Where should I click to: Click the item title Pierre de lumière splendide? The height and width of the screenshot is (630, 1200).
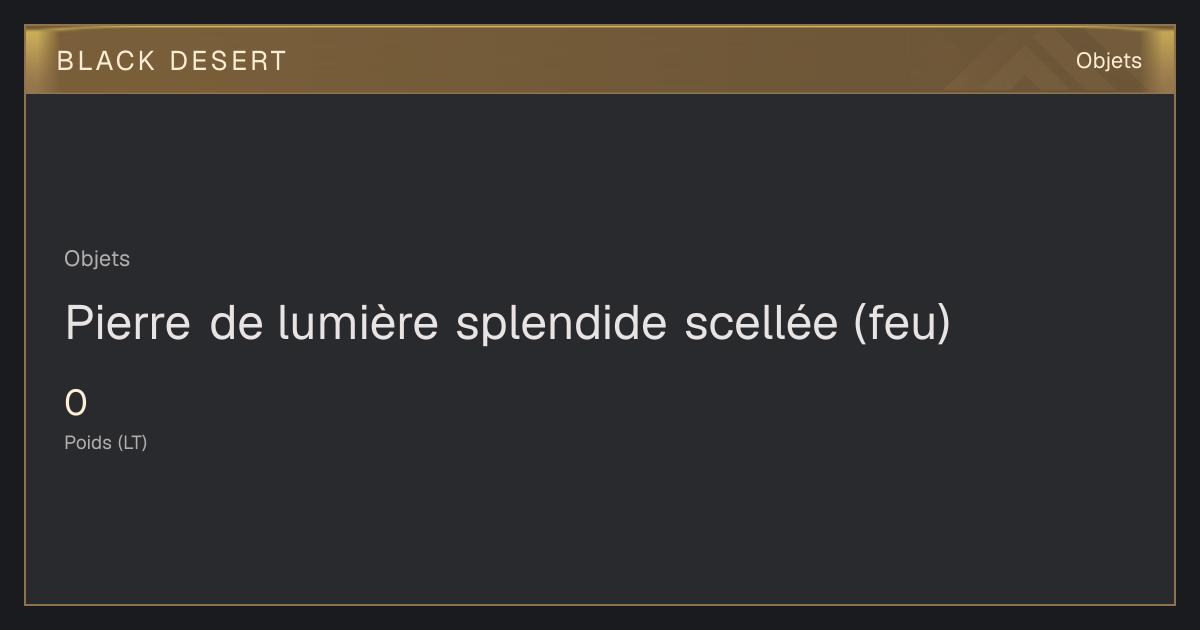point(507,324)
